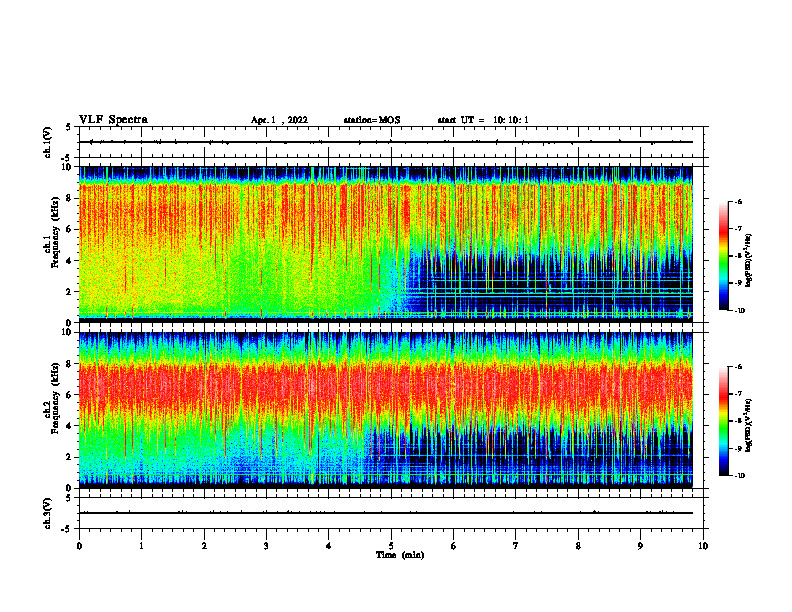Click the "-5" tick on ch.3(V) axis
Image resolution: width=792 pixels, height=612 pixels.
point(66,529)
